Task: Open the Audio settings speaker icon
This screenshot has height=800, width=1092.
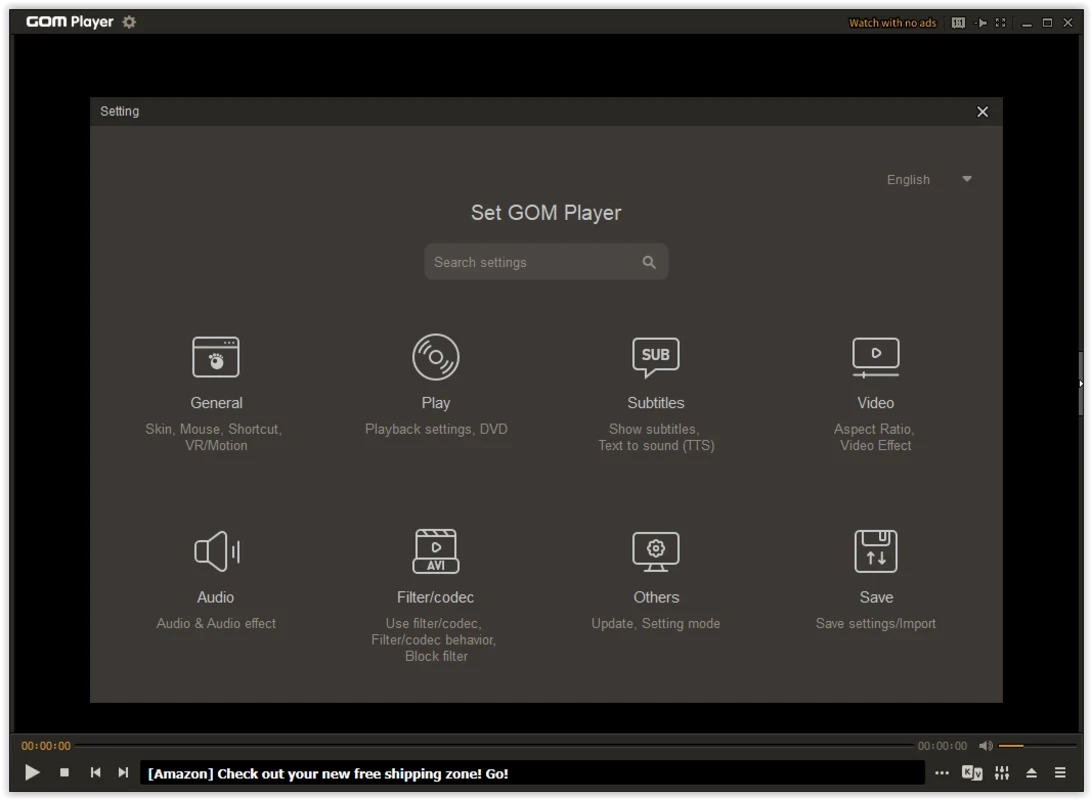Action: (216, 551)
